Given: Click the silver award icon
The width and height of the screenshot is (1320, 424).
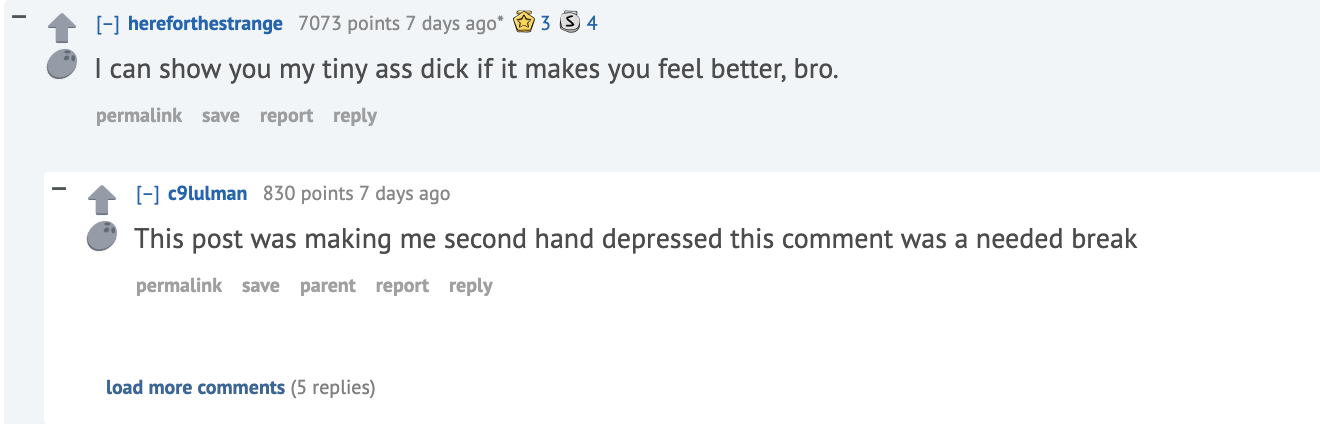Looking at the screenshot, I should coord(569,22).
